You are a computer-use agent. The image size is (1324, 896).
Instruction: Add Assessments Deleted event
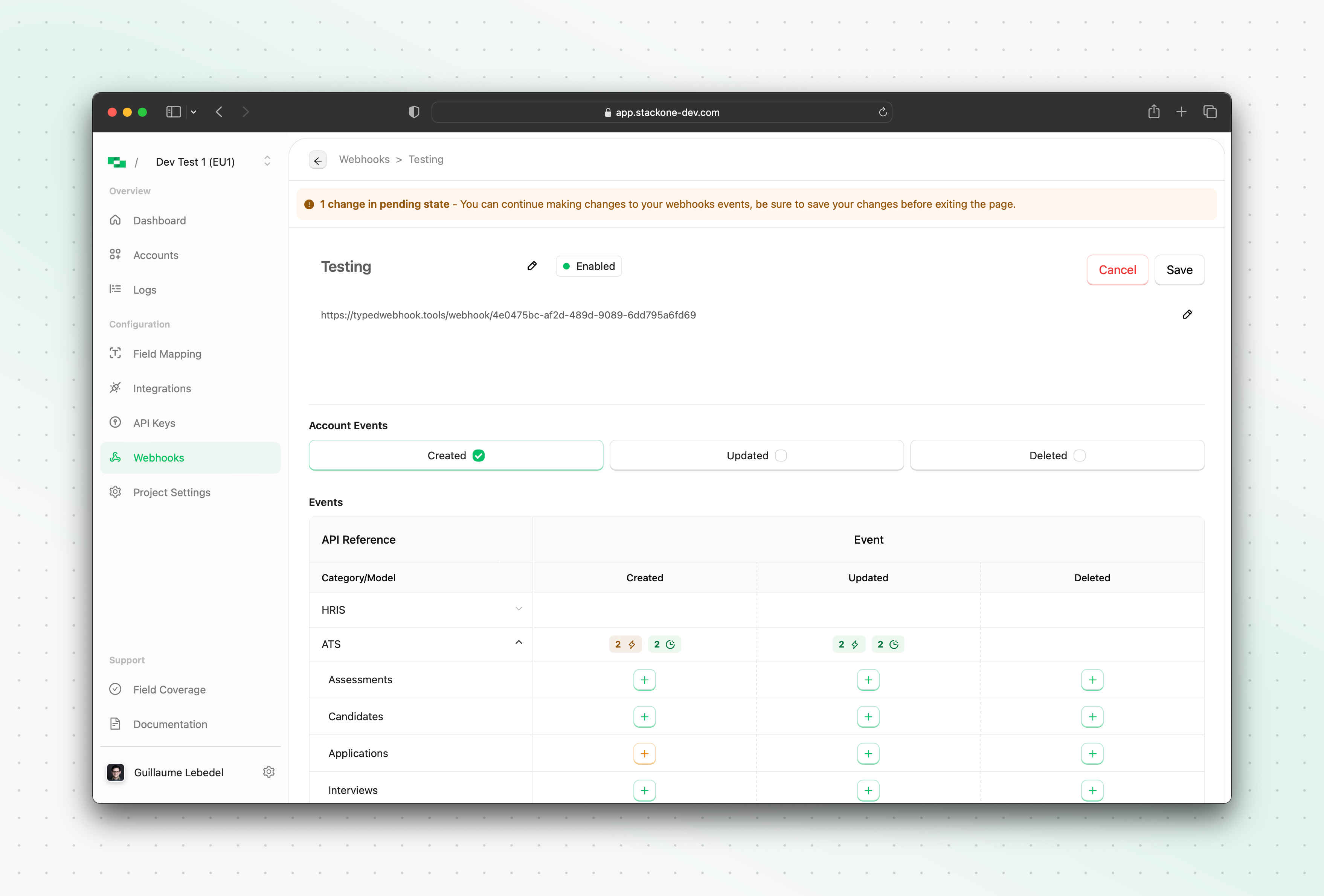click(1092, 680)
